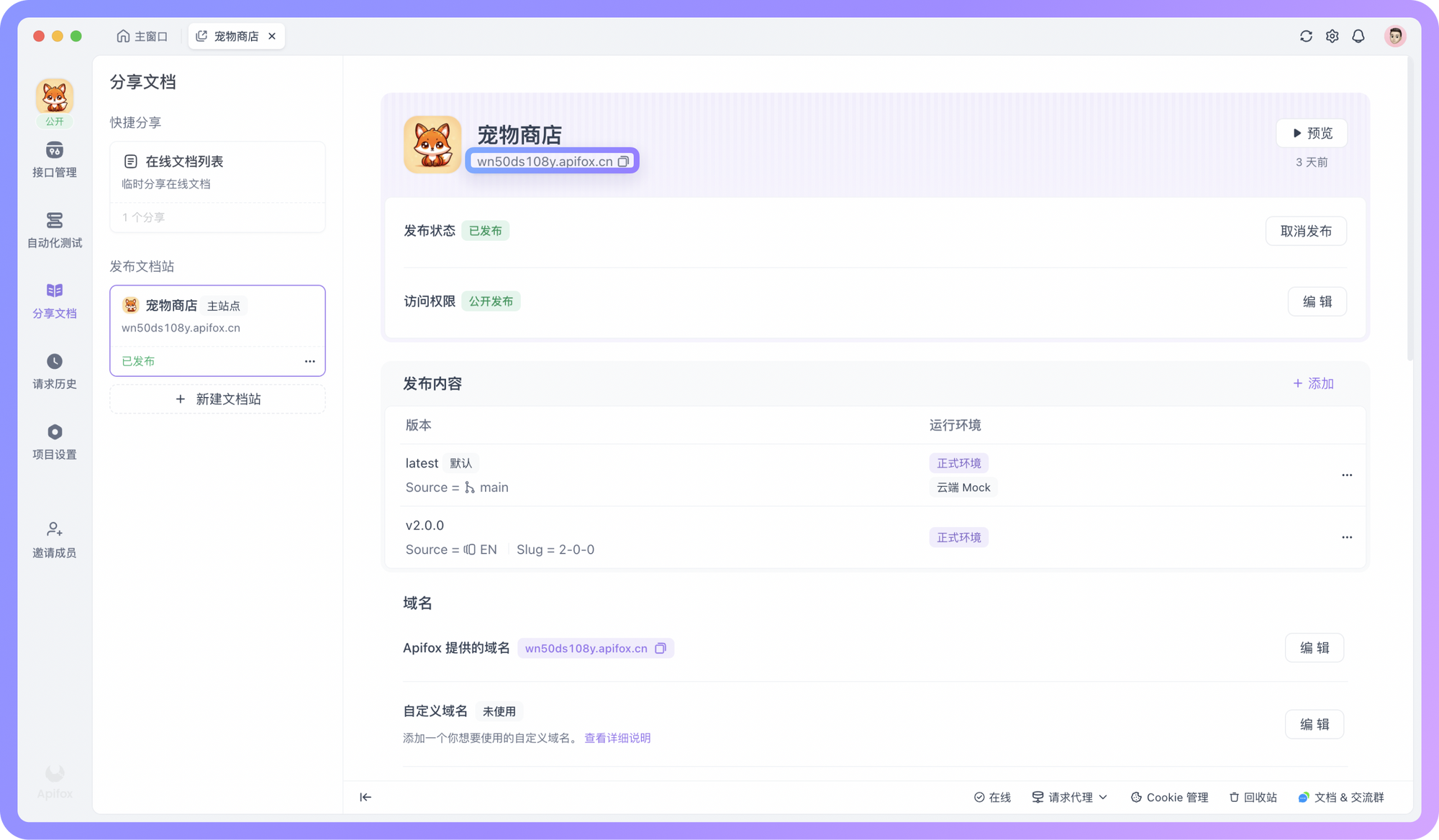Open 回收站 in the status bar
Image resolution: width=1439 pixels, height=840 pixels.
point(1253,797)
